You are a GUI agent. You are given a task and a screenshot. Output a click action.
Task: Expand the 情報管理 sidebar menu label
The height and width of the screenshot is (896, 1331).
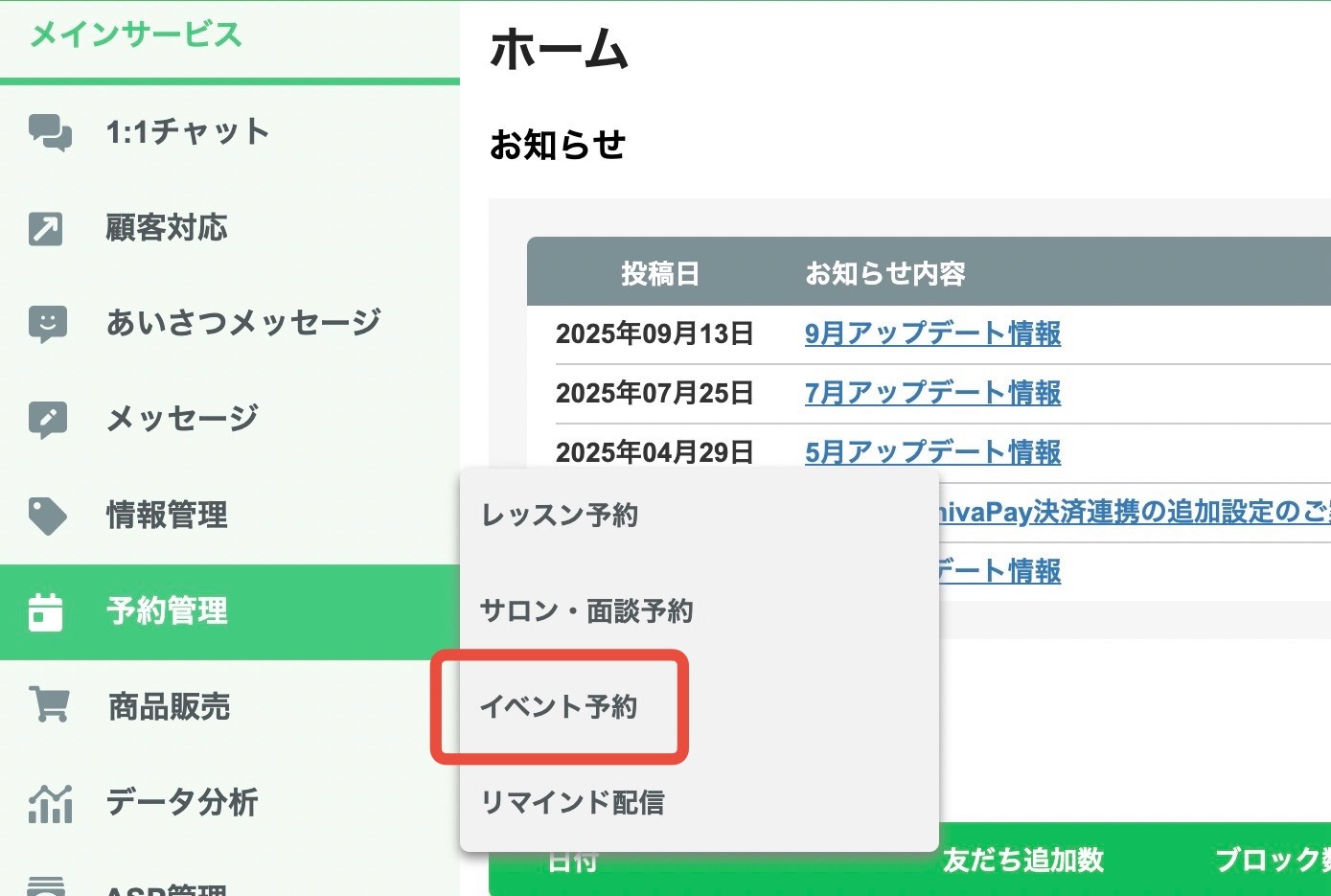pos(167,516)
